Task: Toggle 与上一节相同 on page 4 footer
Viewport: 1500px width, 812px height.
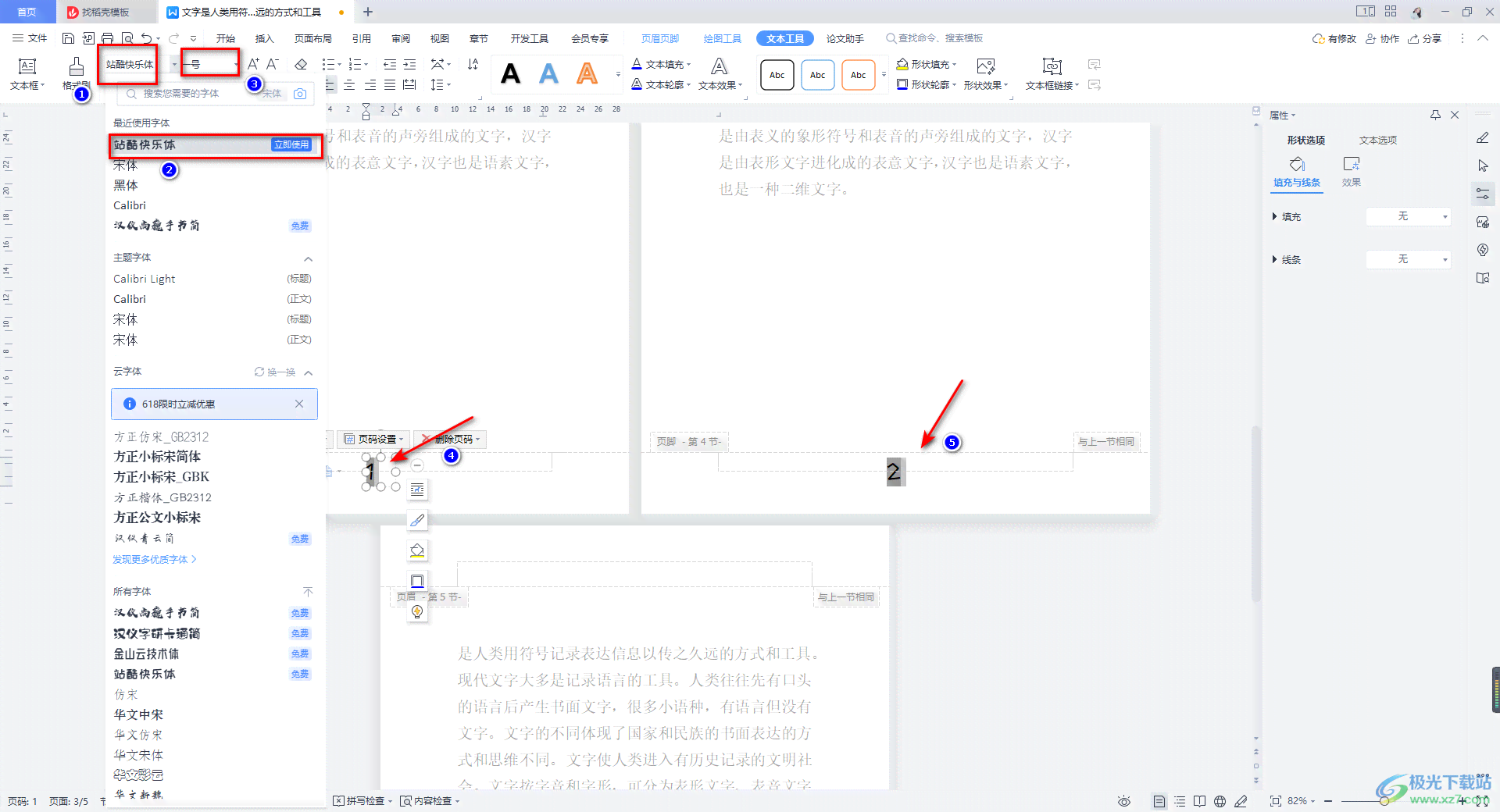Action: pos(1106,442)
